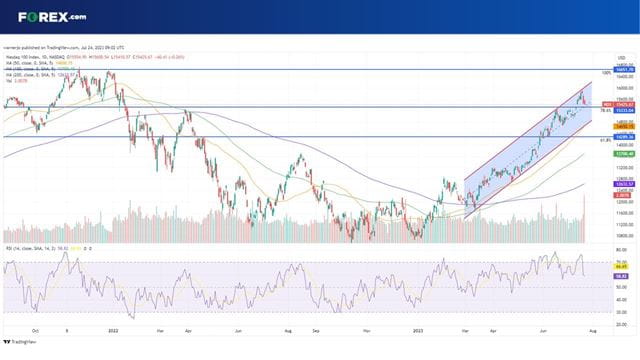Click the 40.00 level on the RSI scale
The height and width of the screenshot is (360, 640).
pos(623,300)
